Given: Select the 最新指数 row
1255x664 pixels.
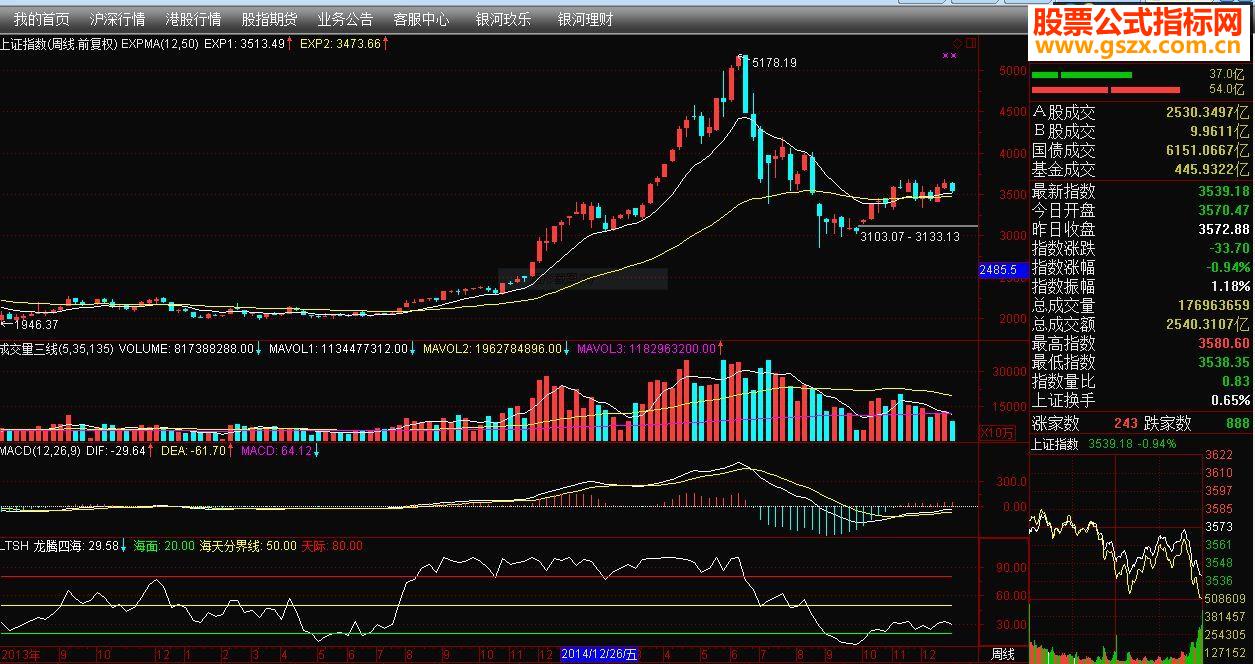Looking at the screenshot, I should point(1141,191).
